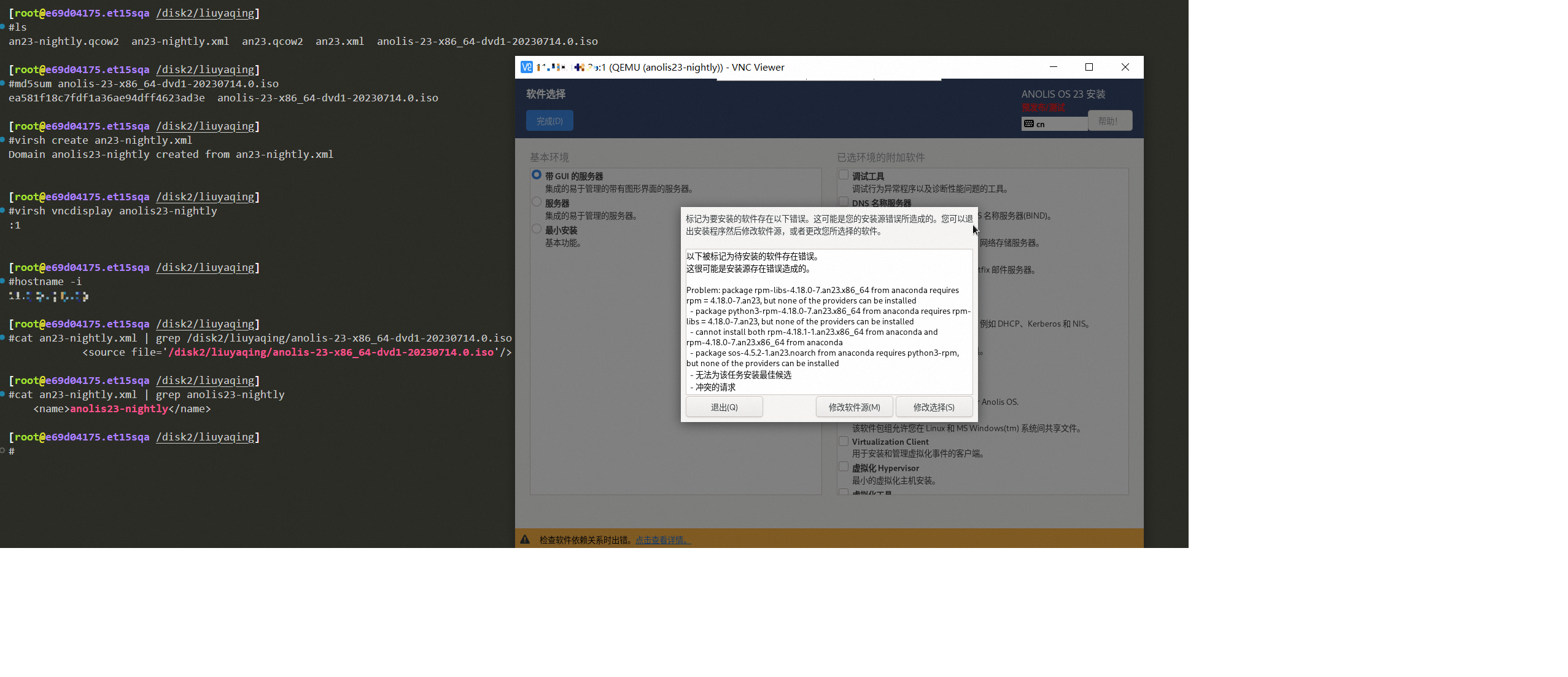Image resolution: width=1568 pixels, height=677 pixels.
Task: Select the 服务器 base environment
Action: [537, 202]
